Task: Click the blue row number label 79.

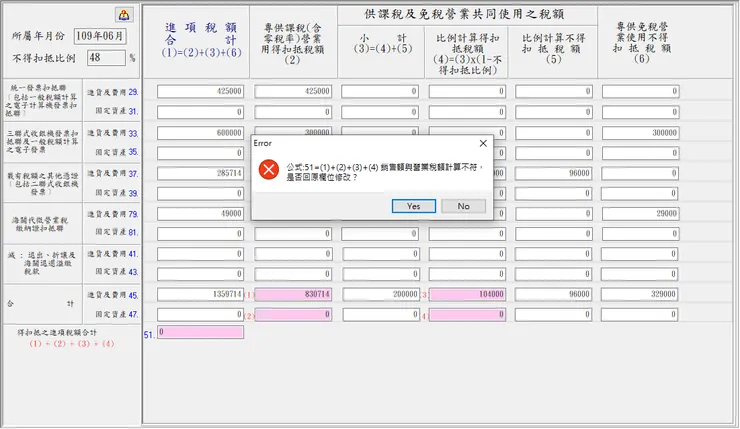Action: tap(134, 214)
